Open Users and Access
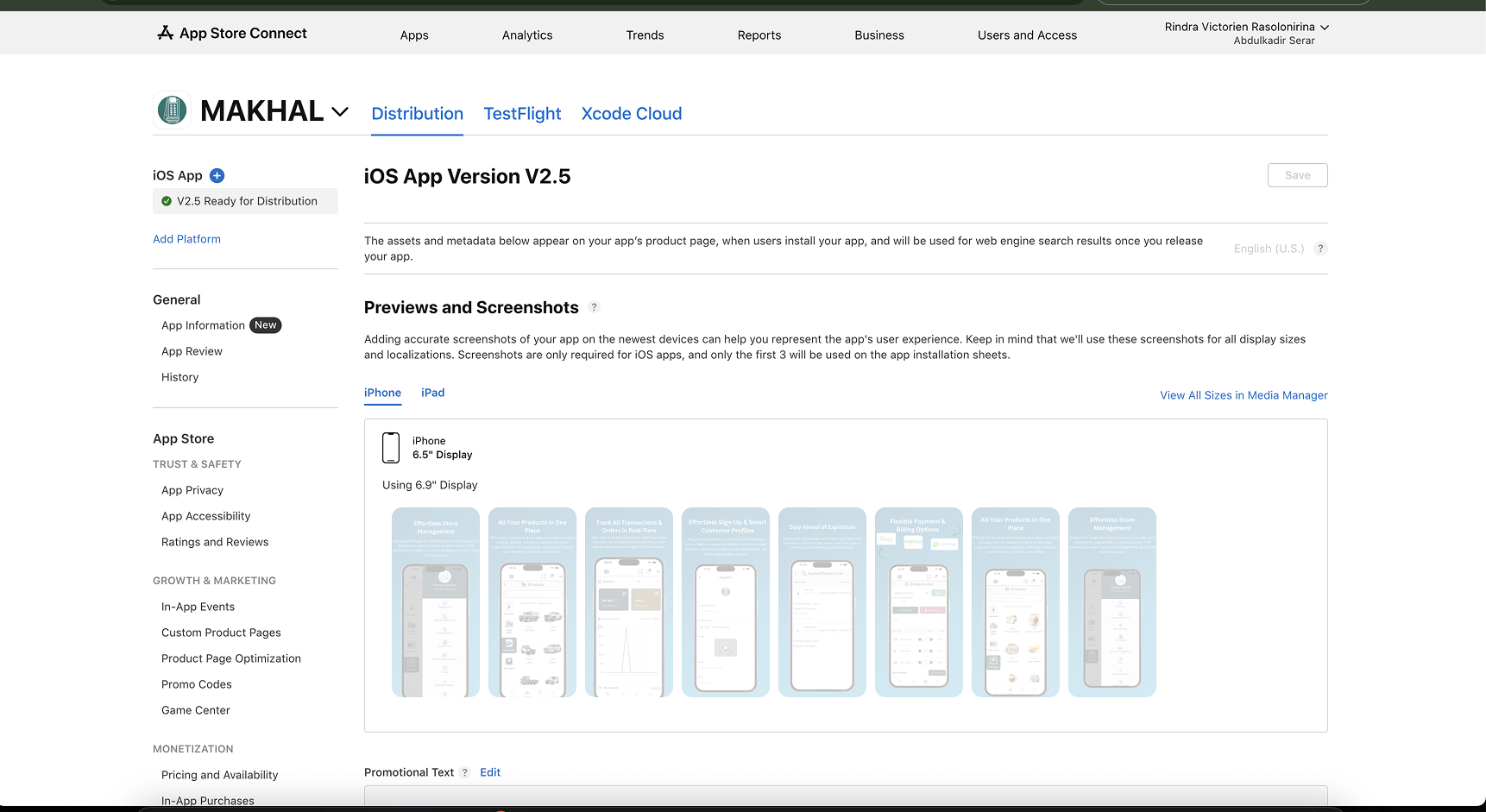This screenshot has height=812, width=1486. click(1027, 35)
